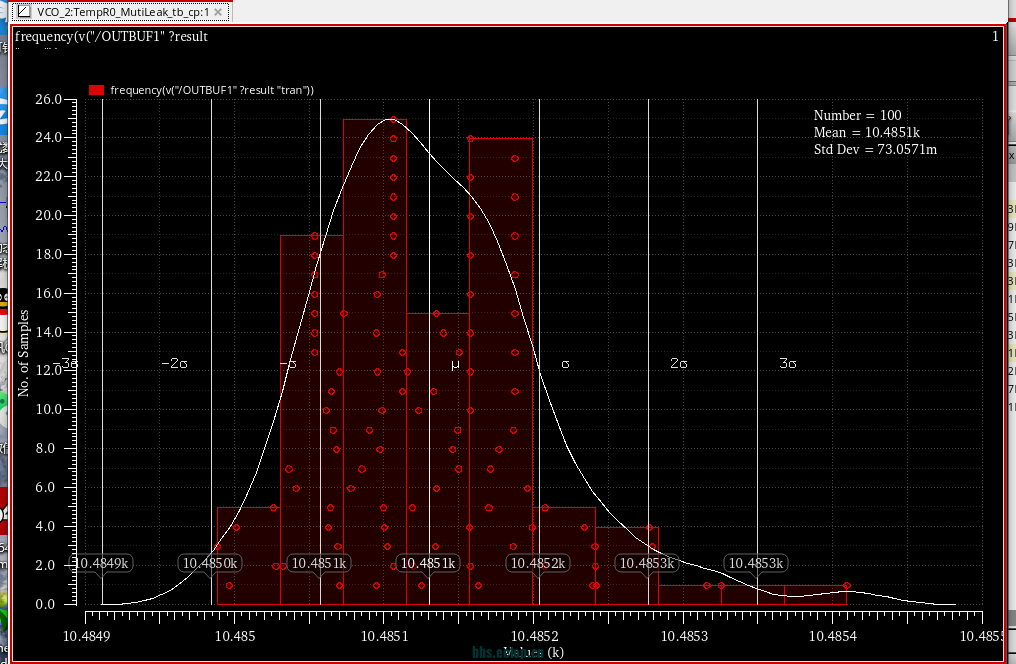The height and width of the screenshot is (664, 1016).
Task: Click the 24.0 y-axis tick label
Action: click(48, 137)
